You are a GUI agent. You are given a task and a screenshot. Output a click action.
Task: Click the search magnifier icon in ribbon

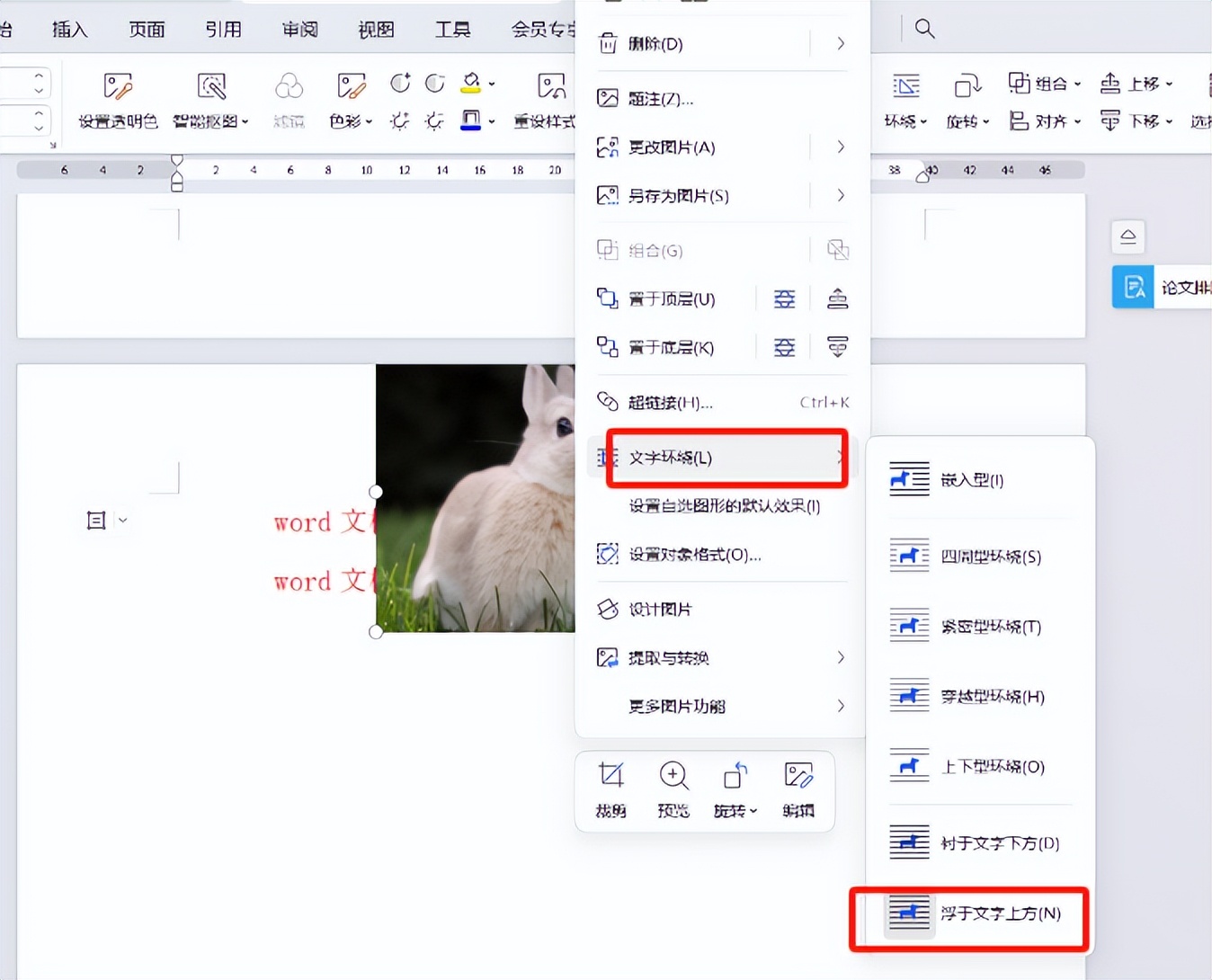click(x=924, y=29)
